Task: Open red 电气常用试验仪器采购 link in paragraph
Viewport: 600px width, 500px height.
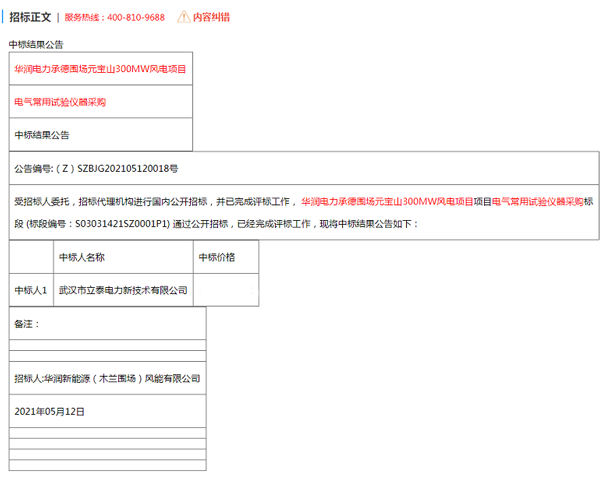Action: [537, 202]
